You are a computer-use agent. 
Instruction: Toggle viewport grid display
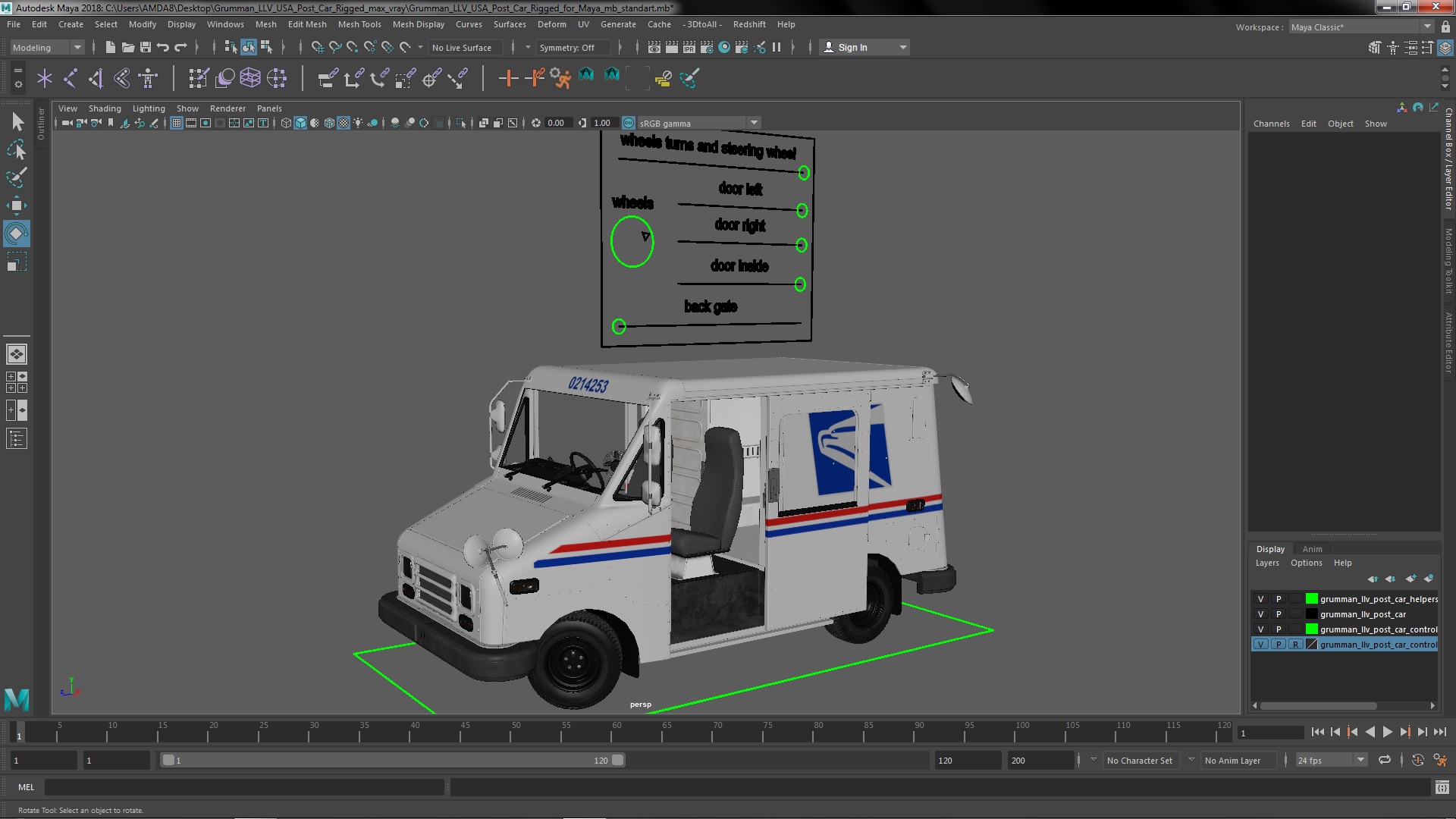pyautogui.click(x=176, y=123)
